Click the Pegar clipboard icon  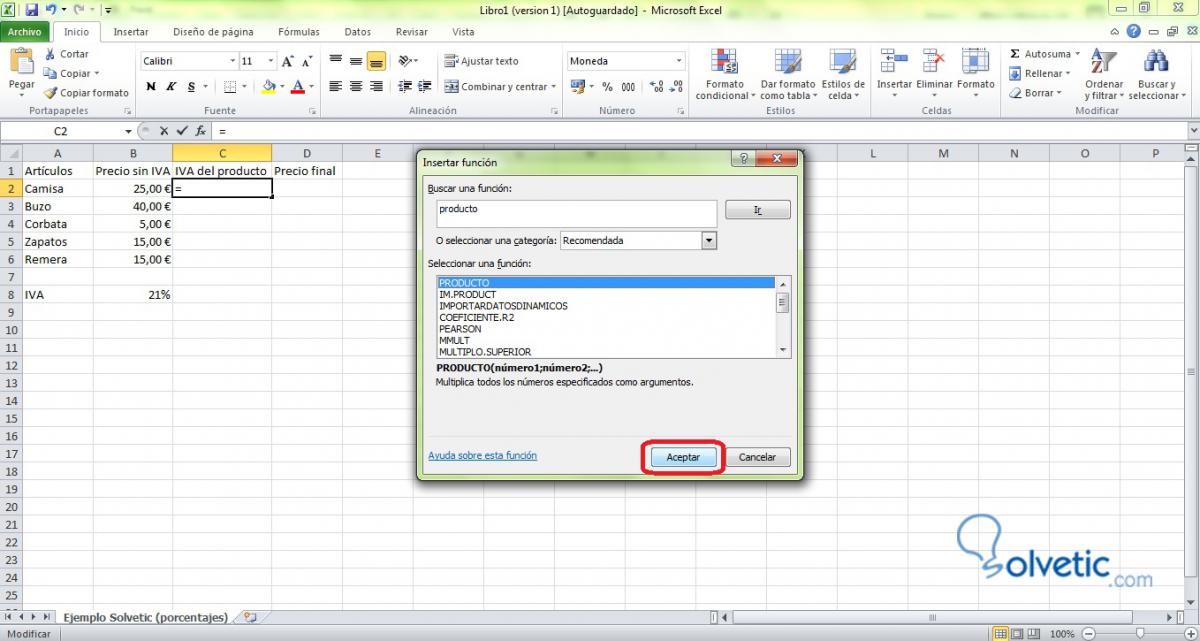tap(21, 62)
